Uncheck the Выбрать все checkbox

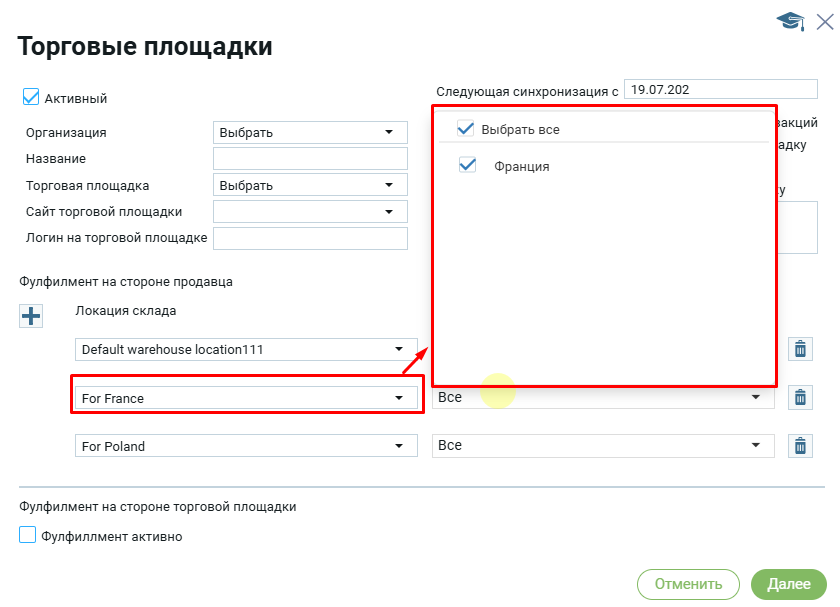pyautogui.click(x=465, y=129)
